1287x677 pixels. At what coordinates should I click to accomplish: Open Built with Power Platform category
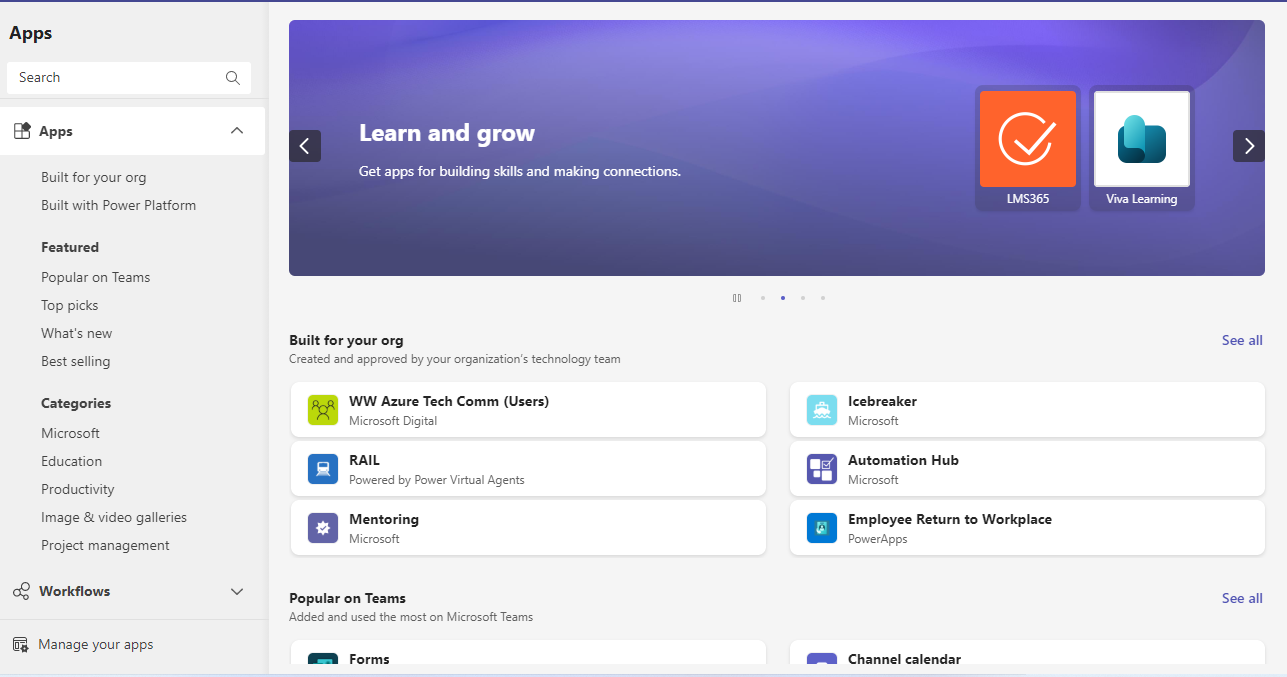coord(119,205)
